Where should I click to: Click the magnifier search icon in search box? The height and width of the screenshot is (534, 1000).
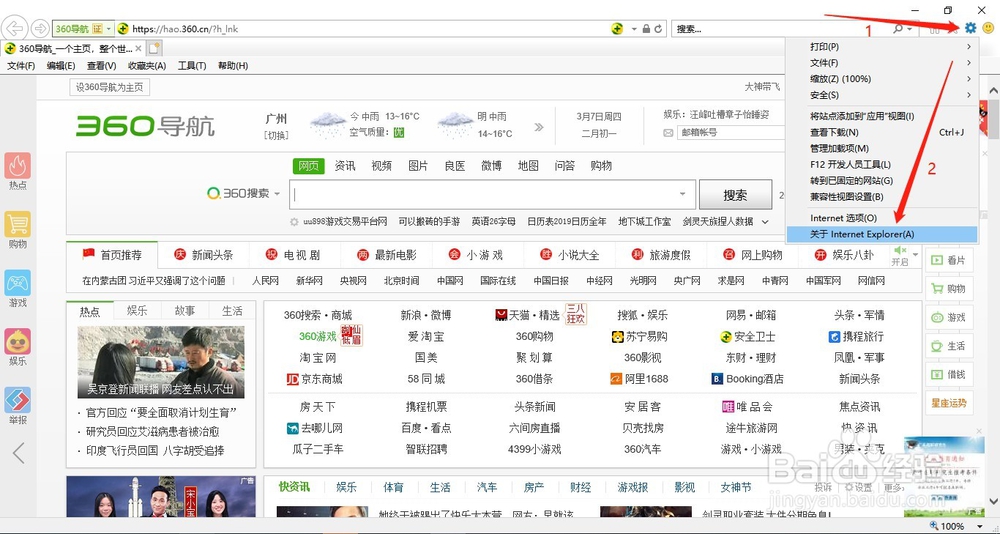pos(898,29)
